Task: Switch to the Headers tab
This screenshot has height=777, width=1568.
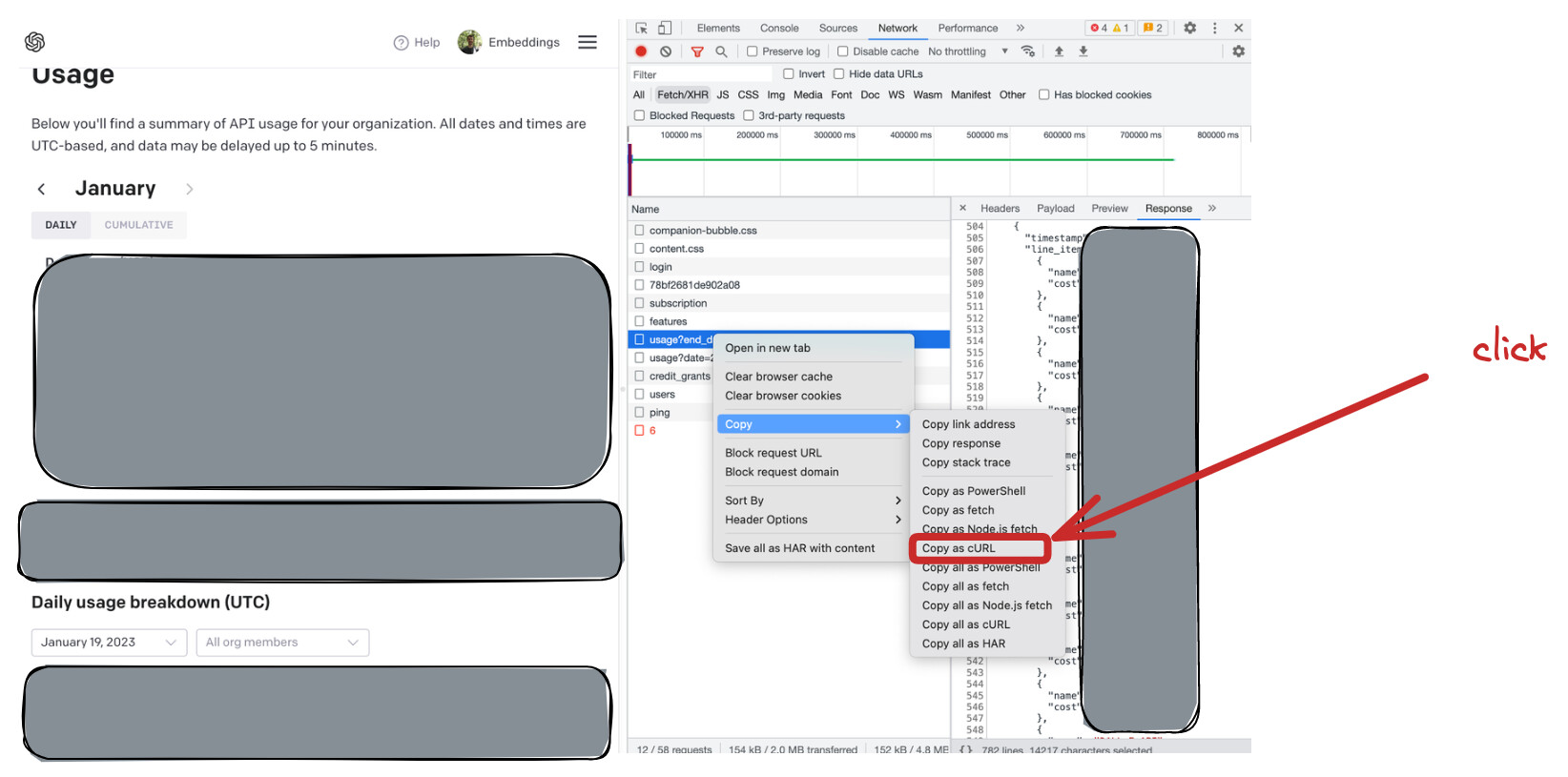Action: (1000, 209)
